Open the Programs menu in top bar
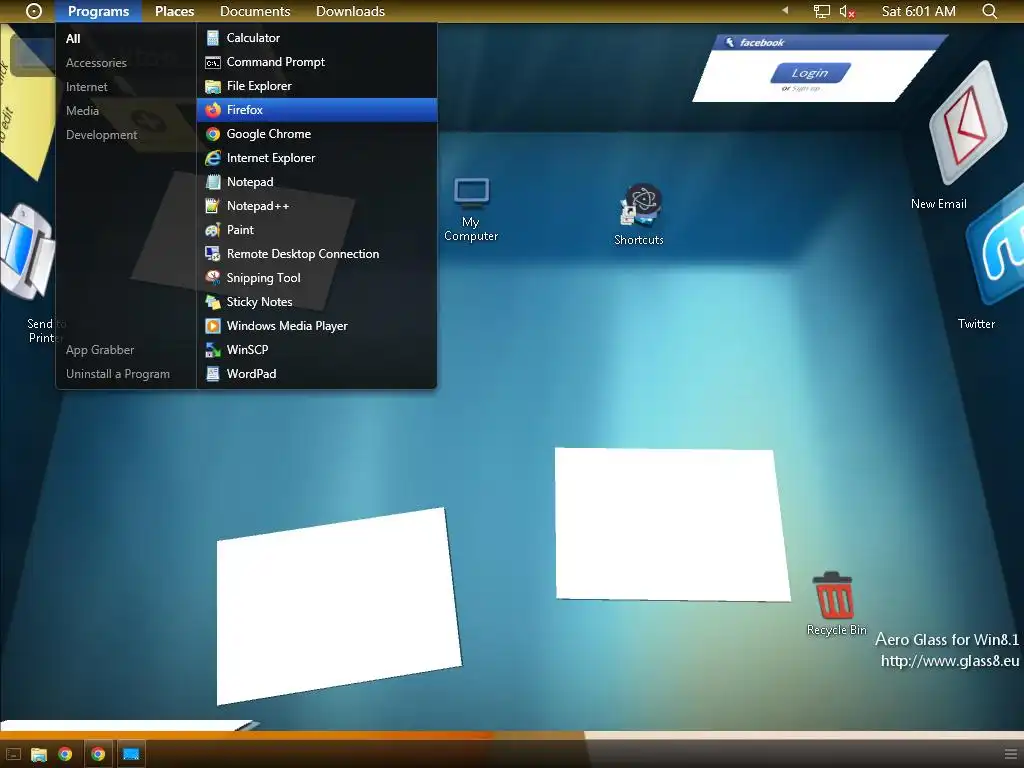Image resolution: width=1024 pixels, height=768 pixels. [x=99, y=11]
